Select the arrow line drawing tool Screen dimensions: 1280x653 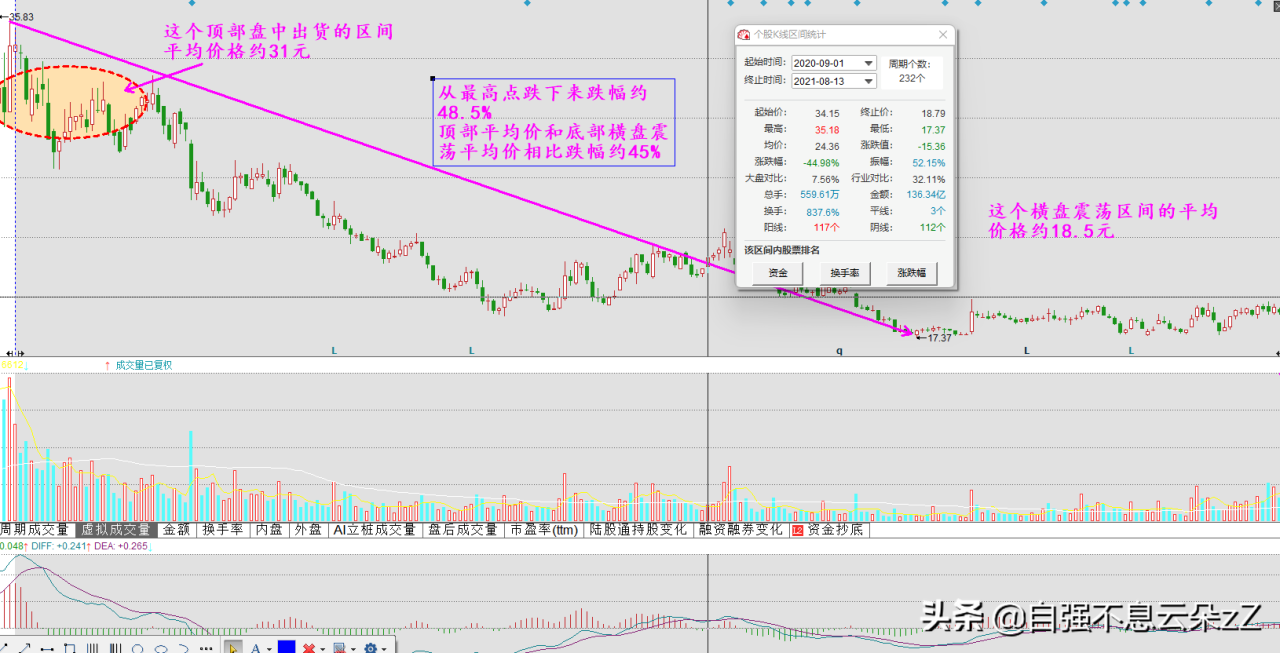click(x=25, y=648)
